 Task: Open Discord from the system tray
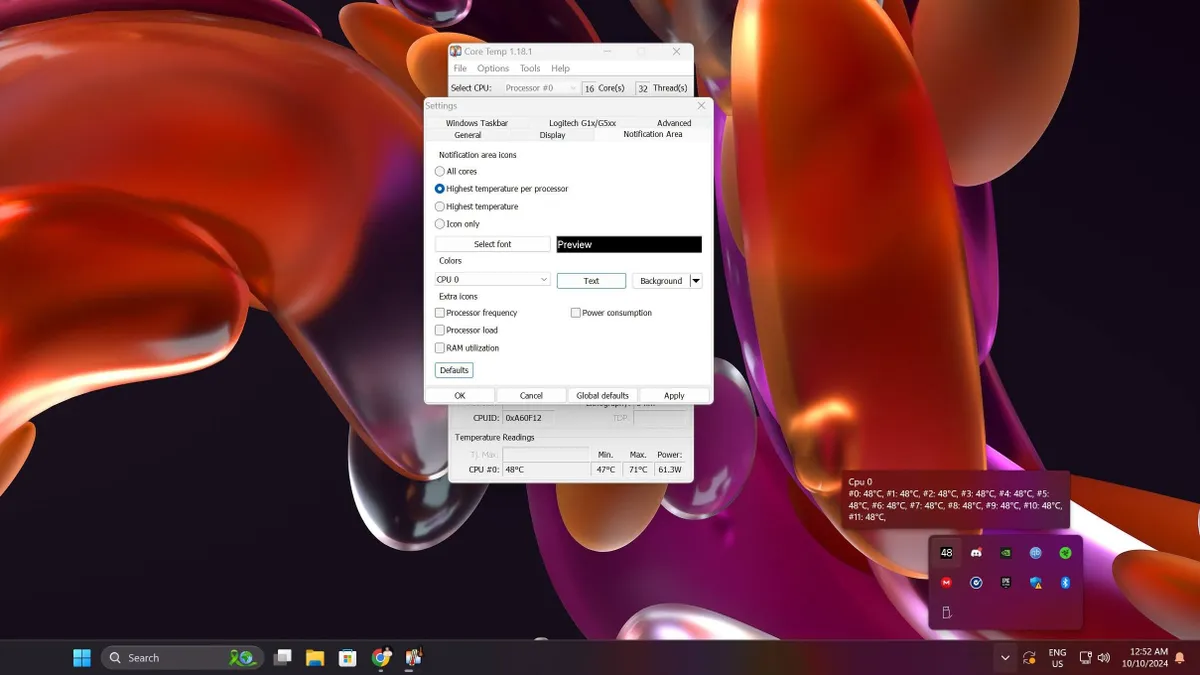[x=976, y=552]
